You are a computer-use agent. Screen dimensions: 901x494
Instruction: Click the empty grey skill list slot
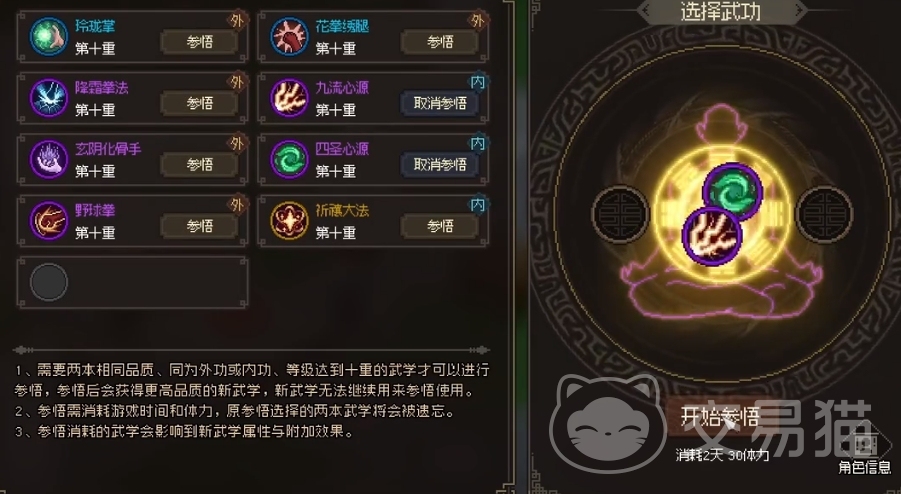coord(49,282)
